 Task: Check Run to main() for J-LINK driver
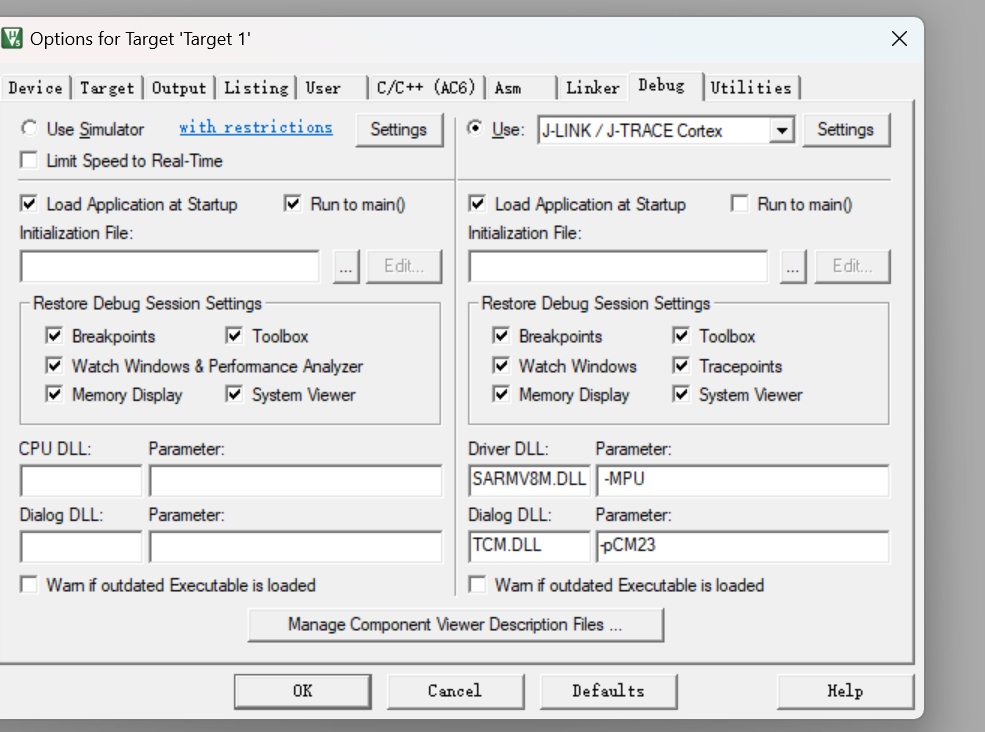coord(740,204)
